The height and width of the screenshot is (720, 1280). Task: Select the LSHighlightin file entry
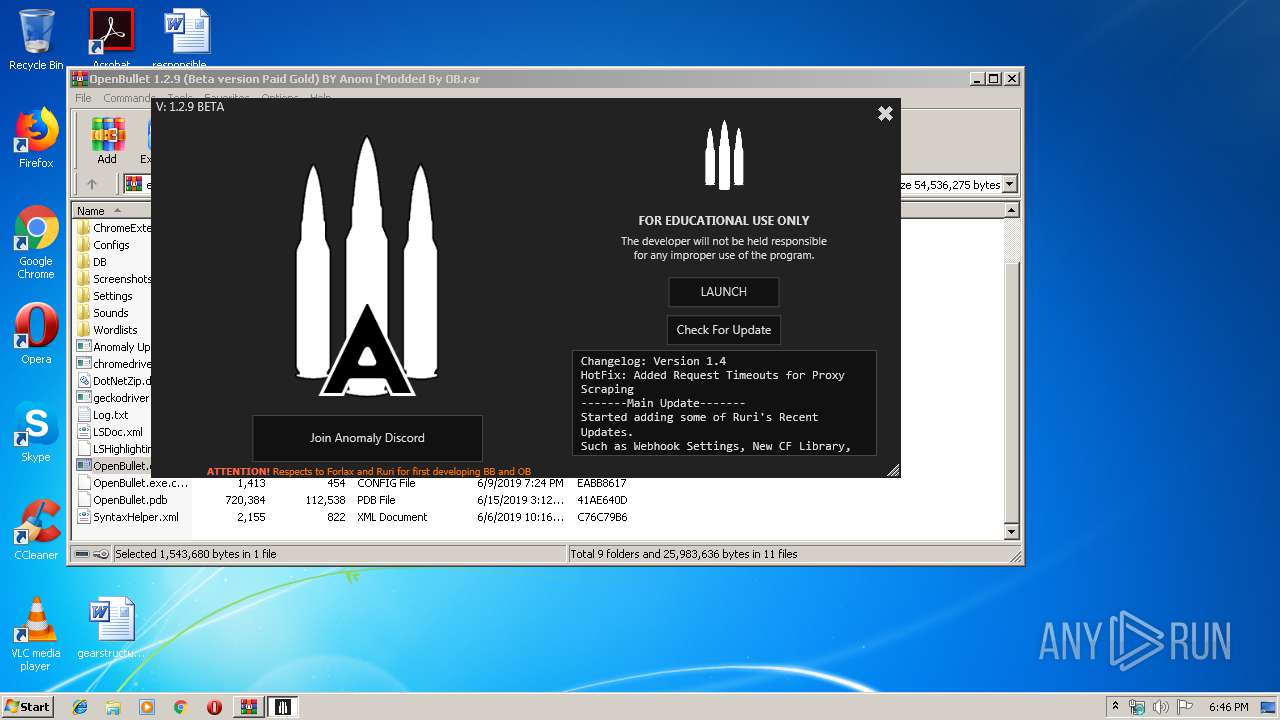pos(113,449)
